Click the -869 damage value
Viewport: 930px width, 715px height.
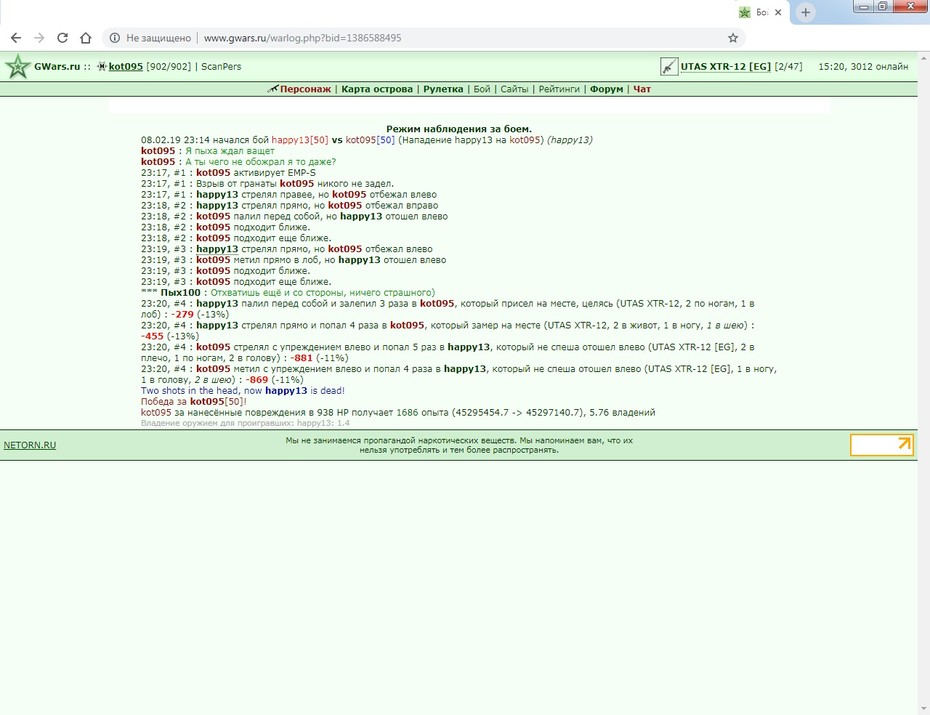click(257, 379)
